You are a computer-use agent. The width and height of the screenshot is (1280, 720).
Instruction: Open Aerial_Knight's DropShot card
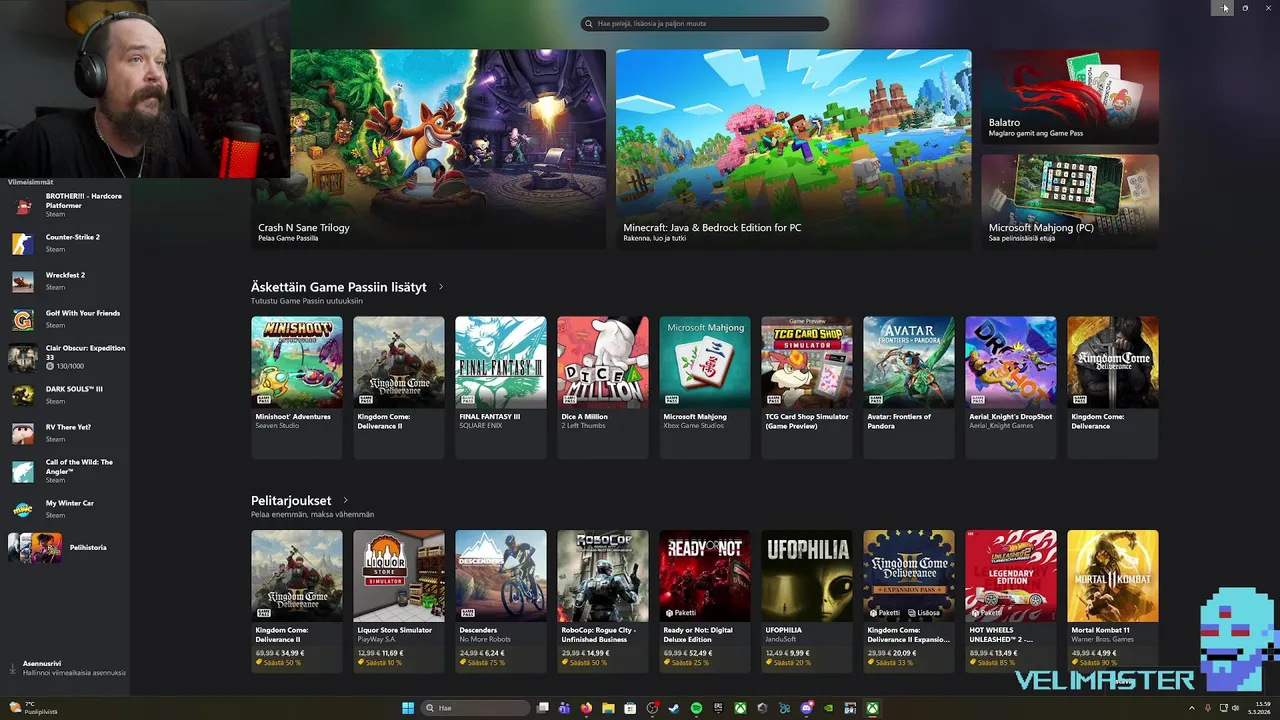pyautogui.click(x=1011, y=387)
